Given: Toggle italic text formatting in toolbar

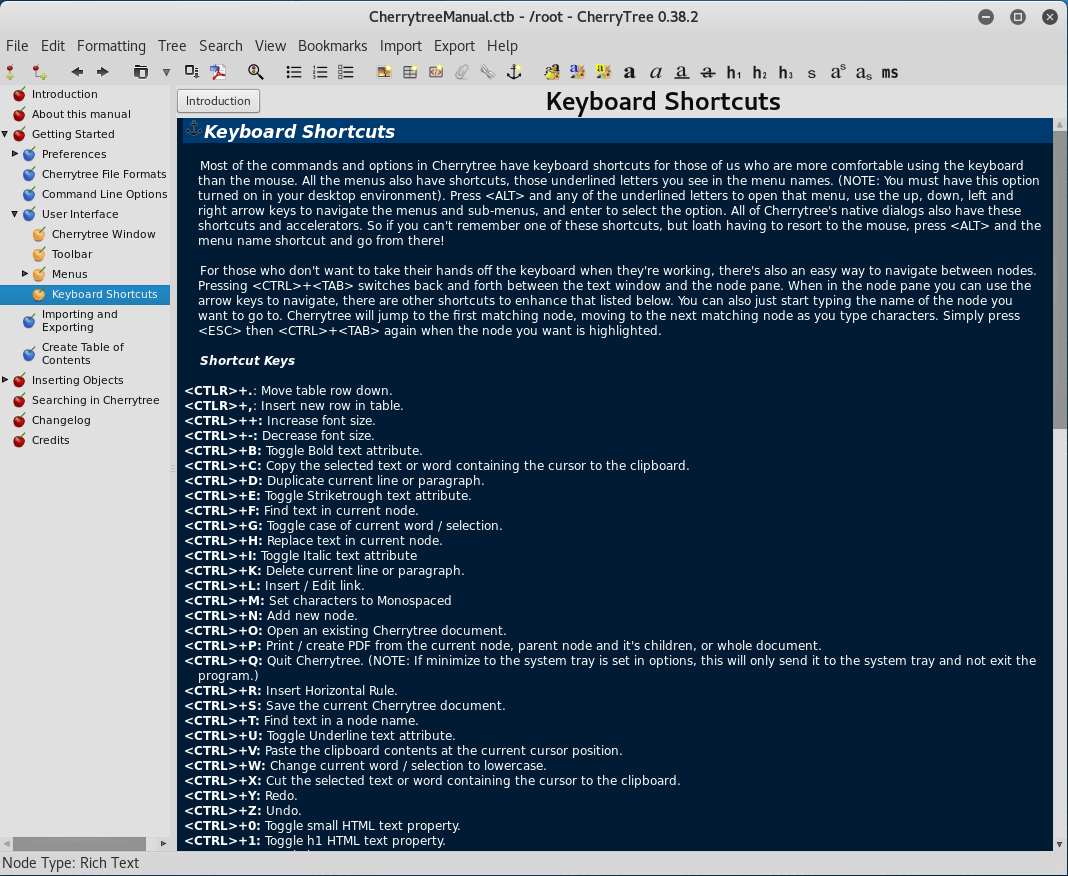Looking at the screenshot, I should click(x=655, y=72).
